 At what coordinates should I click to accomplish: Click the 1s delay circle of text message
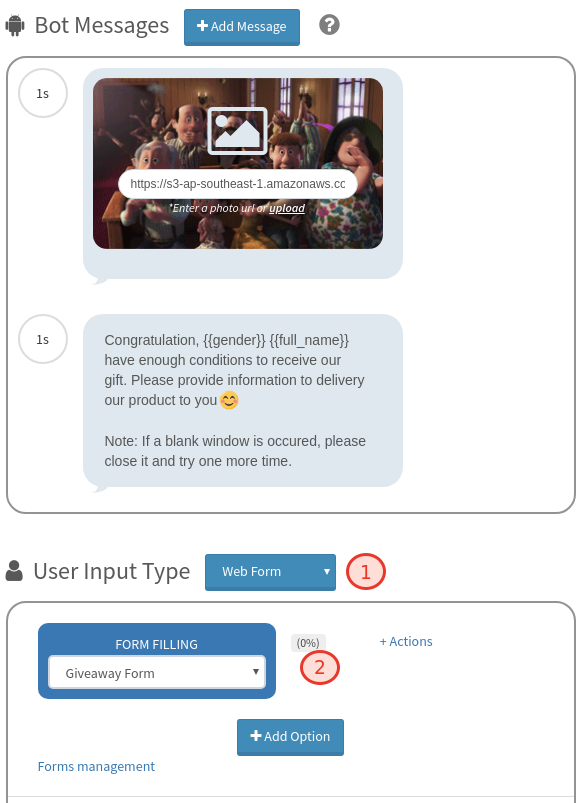pyautogui.click(x=43, y=339)
